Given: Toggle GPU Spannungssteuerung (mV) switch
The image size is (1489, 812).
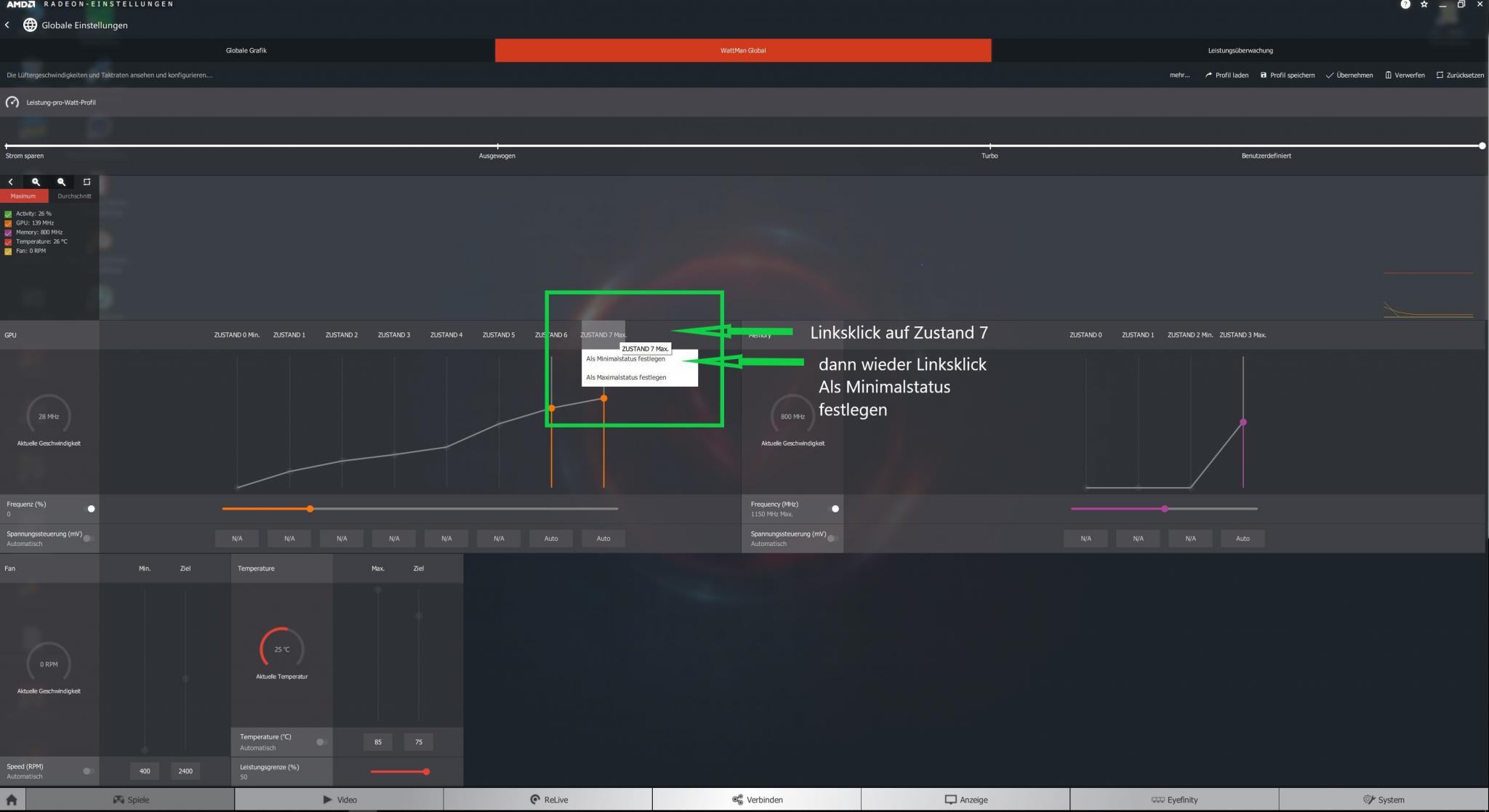Looking at the screenshot, I should (89, 539).
